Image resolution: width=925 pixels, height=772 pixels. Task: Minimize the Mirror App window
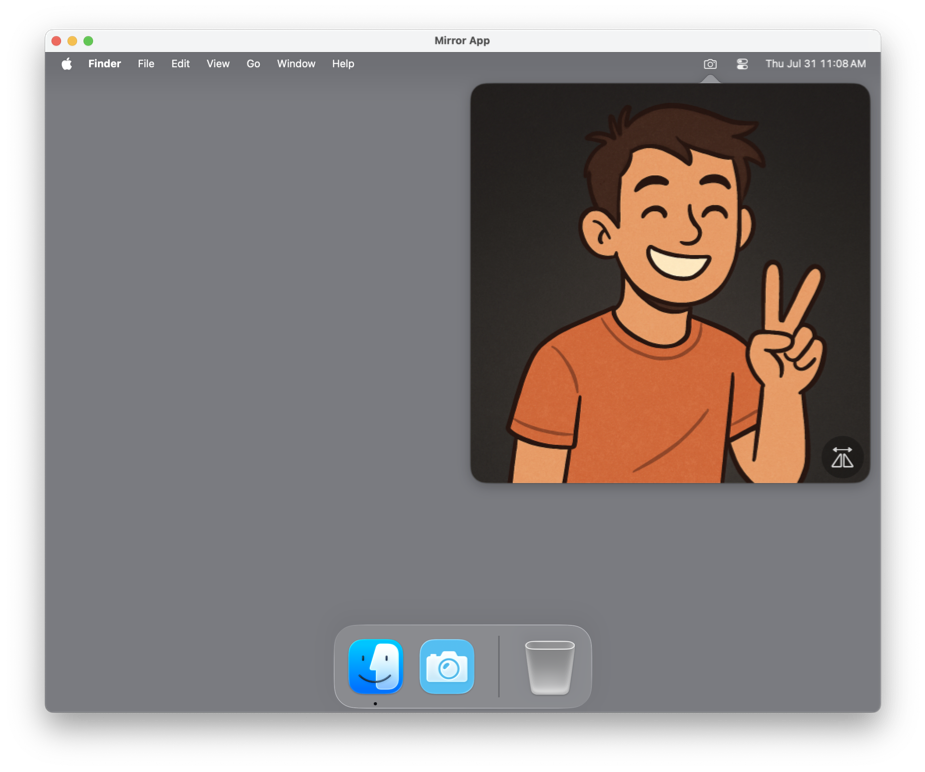click(x=72, y=41)
